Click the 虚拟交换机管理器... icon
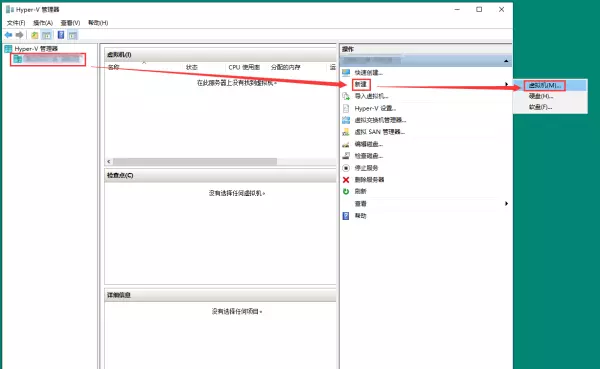 [x=346, y=120]
